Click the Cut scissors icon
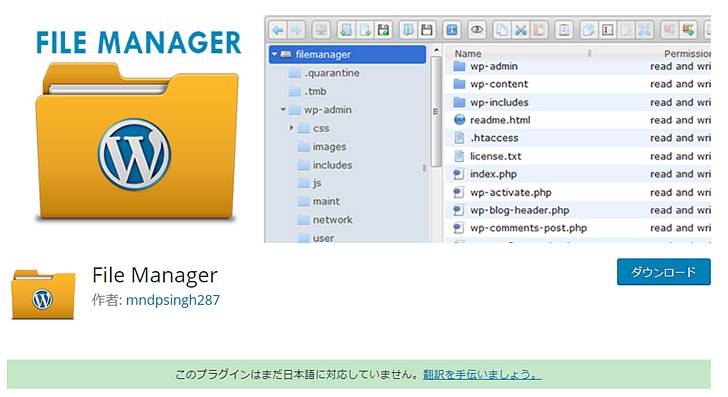 tap(521, 31)
